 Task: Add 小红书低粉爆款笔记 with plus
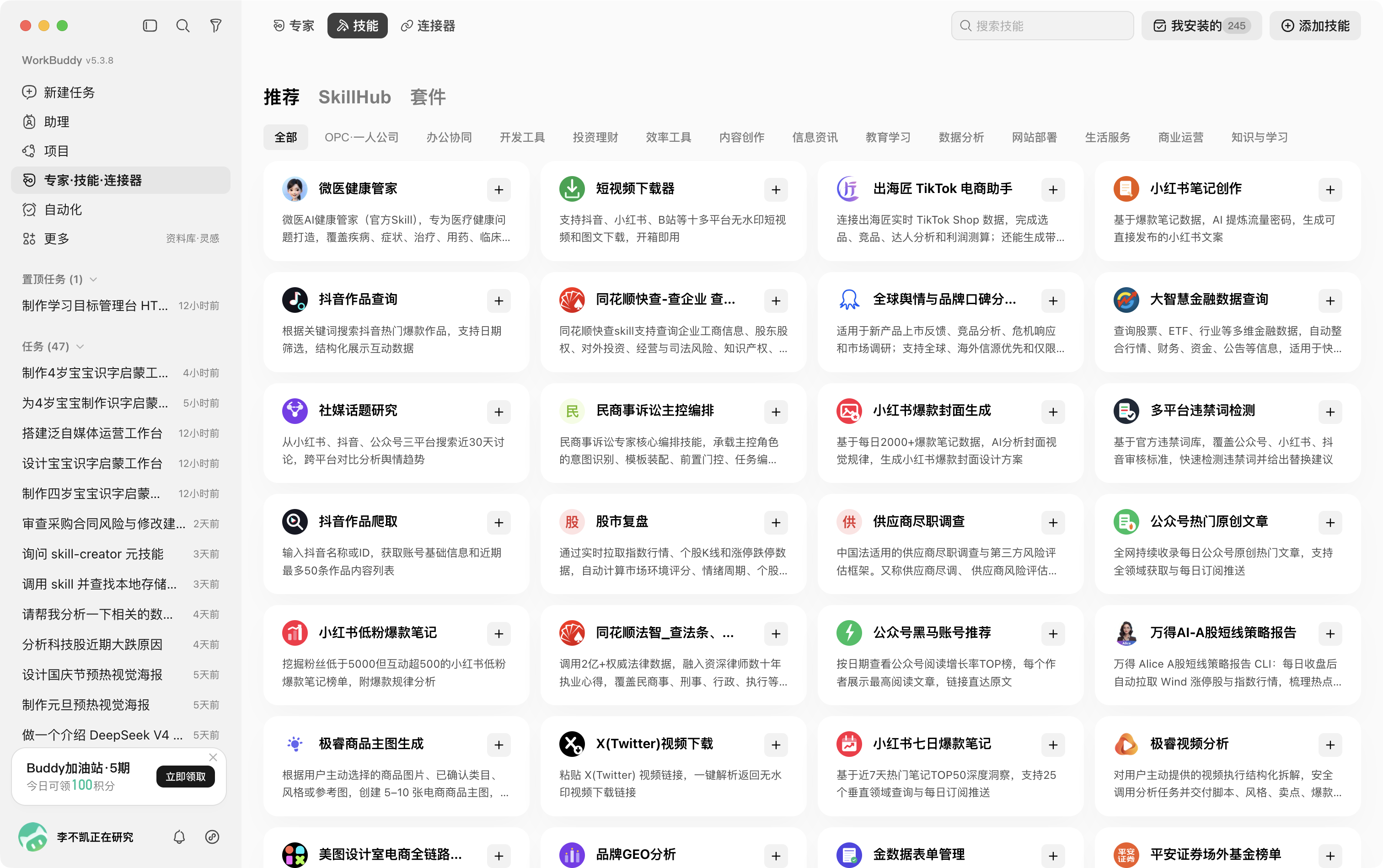click(499, 634)
